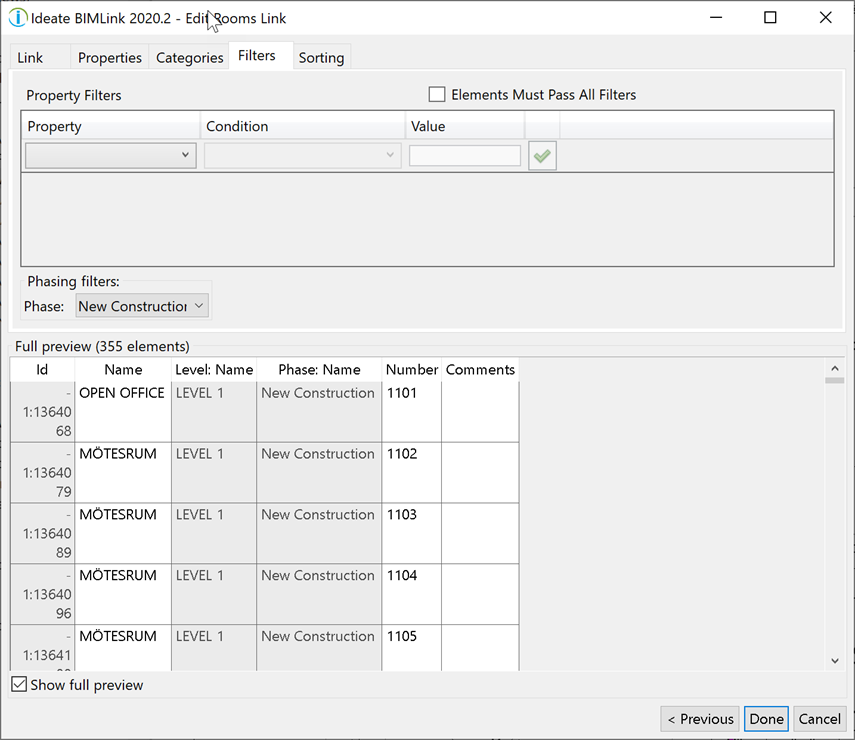Click the Id column header
855x740 pixels.
42,369
